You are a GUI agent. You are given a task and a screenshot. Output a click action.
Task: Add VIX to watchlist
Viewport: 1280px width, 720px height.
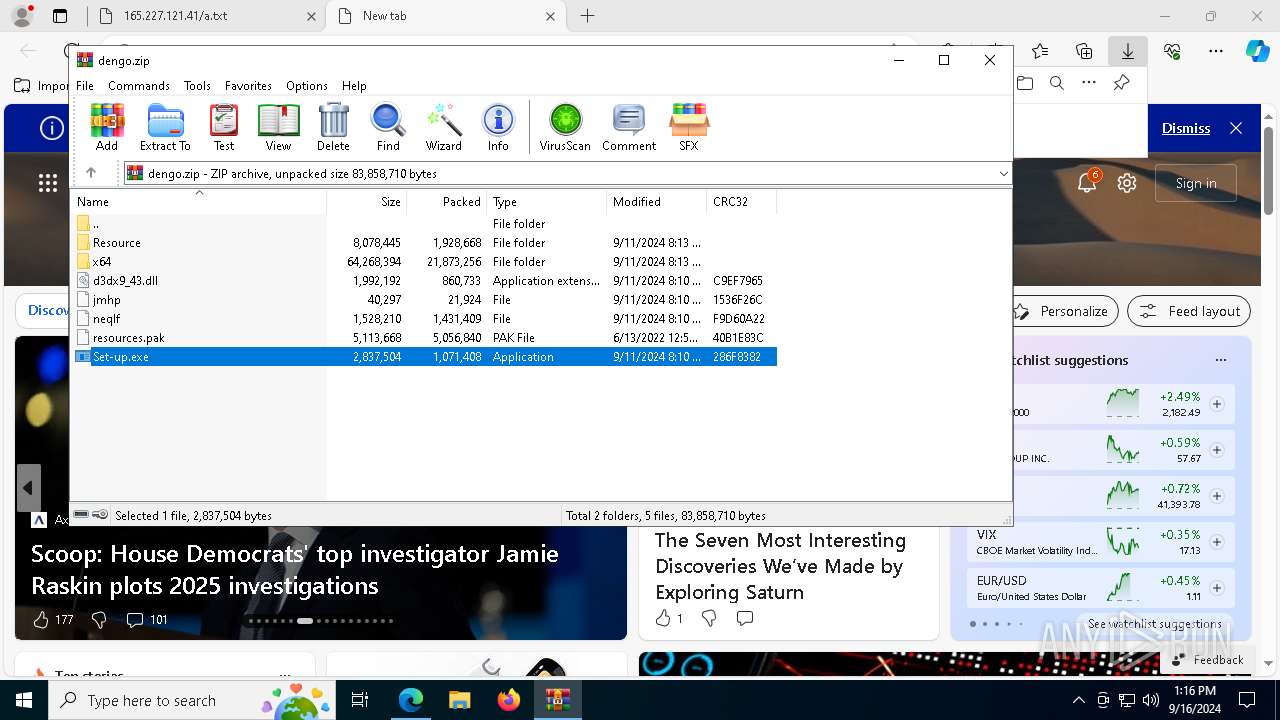tap(1217, 542)
